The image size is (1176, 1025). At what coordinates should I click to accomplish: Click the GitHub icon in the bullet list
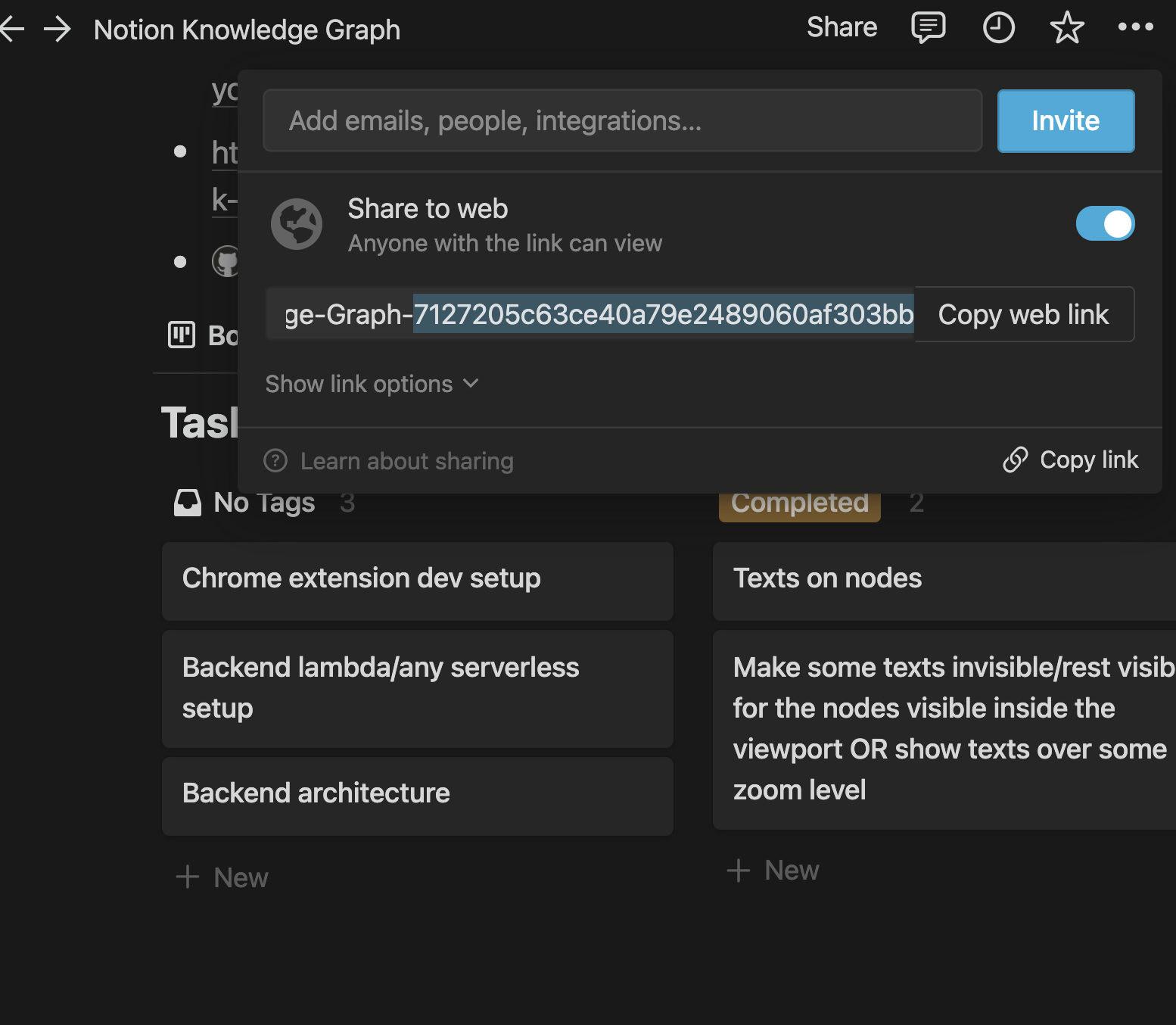coord(226,261)
